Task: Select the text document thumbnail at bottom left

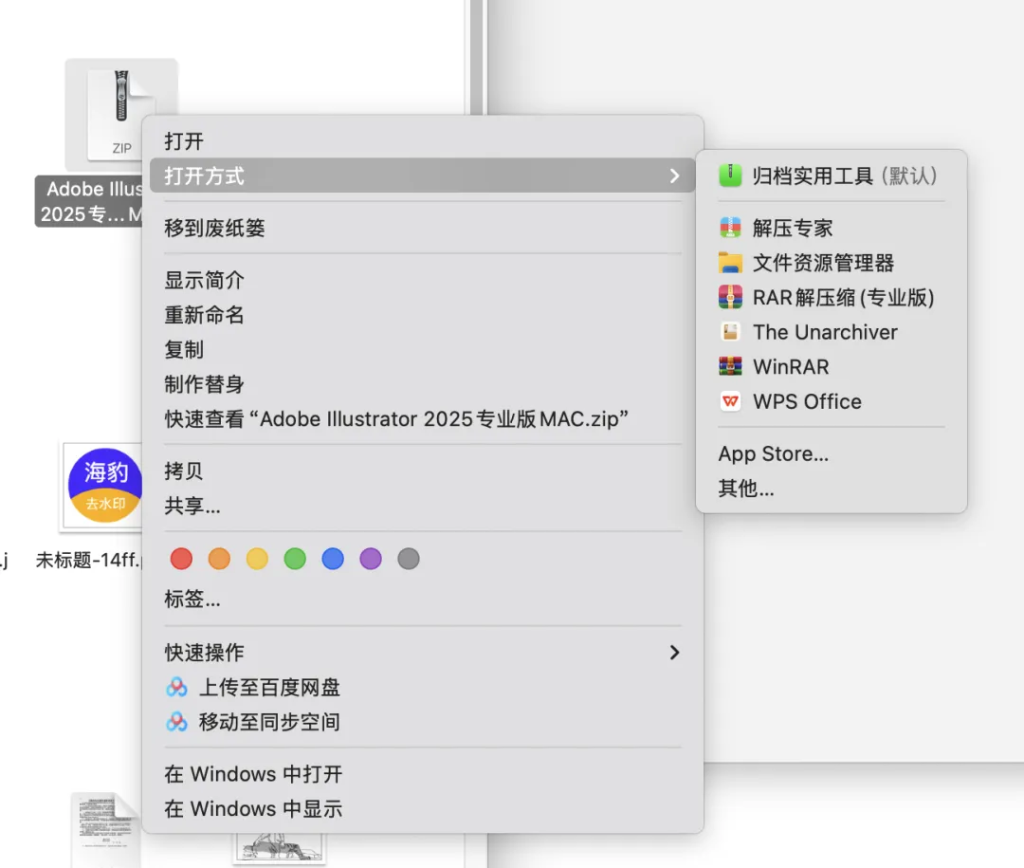Action: tap(104, 829)
